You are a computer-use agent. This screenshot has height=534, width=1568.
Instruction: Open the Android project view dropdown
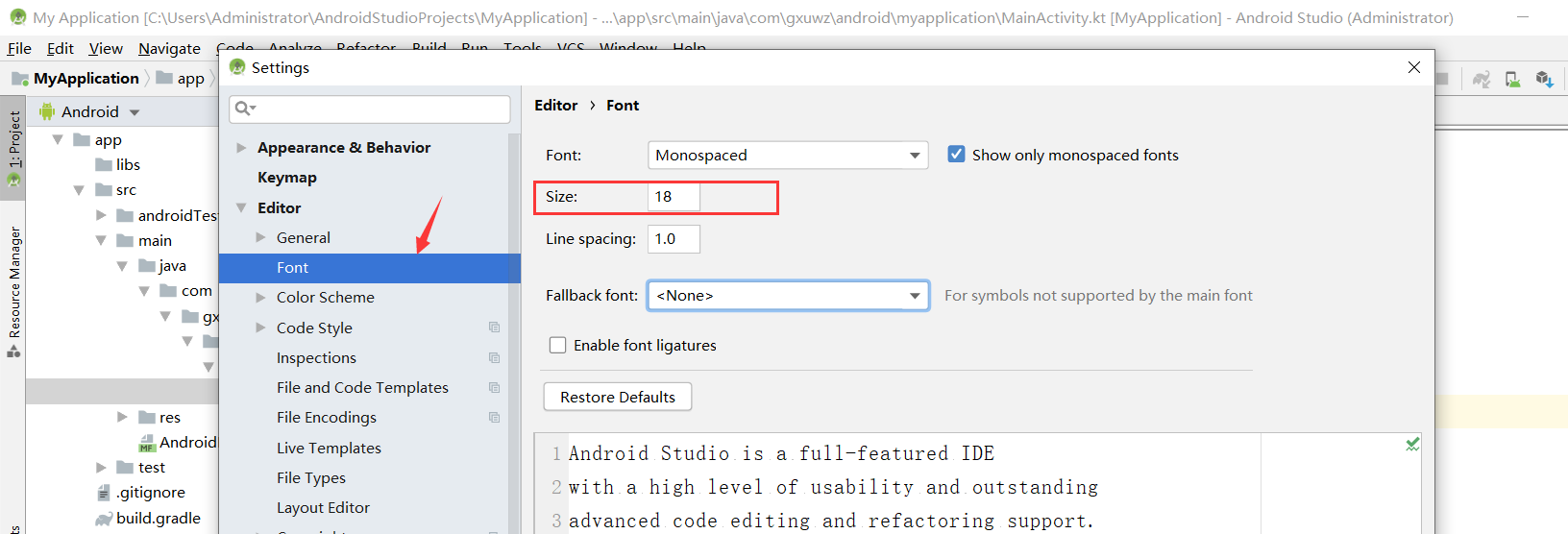click(x=135, y=112)
